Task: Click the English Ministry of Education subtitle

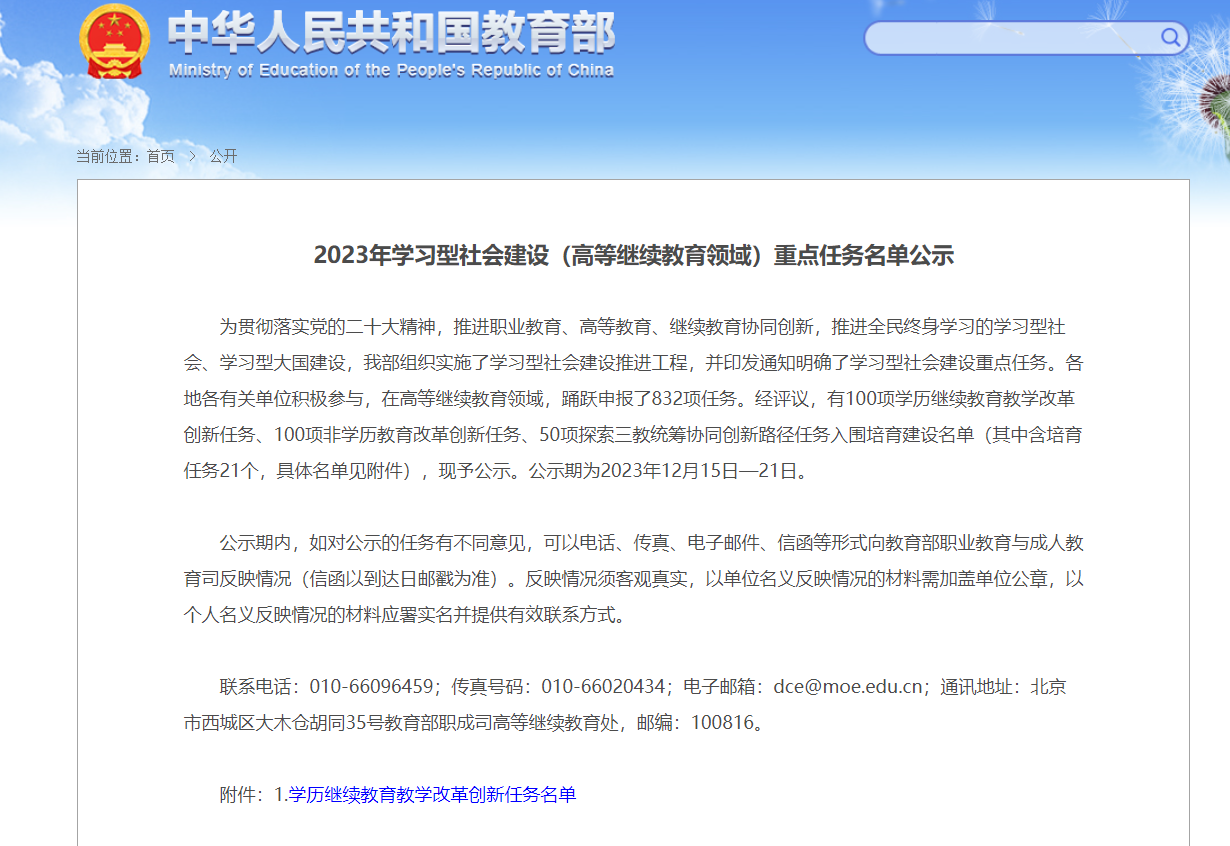Action: point(391,71)
